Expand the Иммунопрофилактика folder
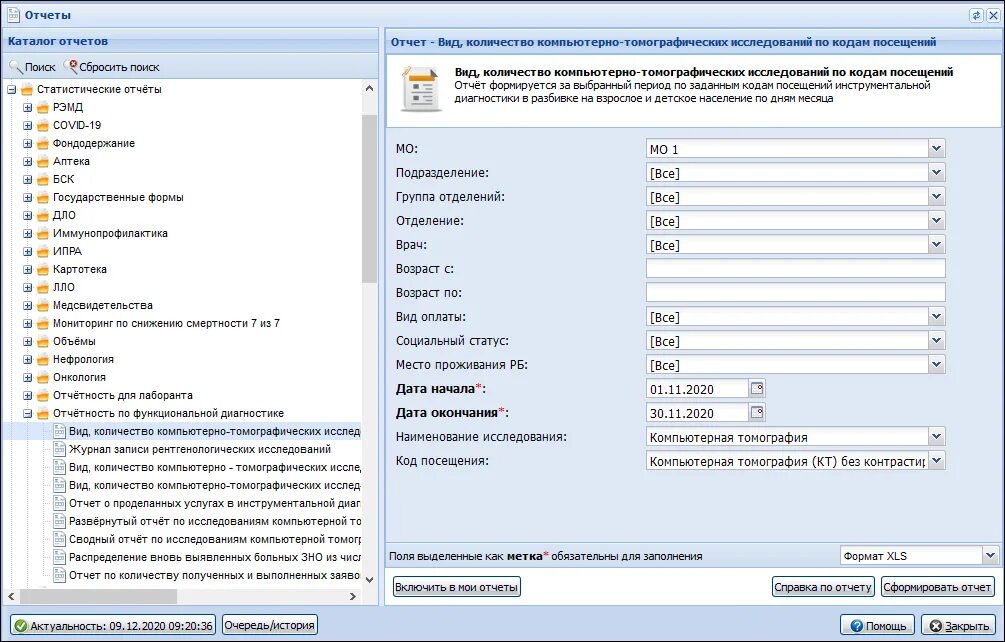The width and height of the screenshot is (1005, 642). click(28, 233)
